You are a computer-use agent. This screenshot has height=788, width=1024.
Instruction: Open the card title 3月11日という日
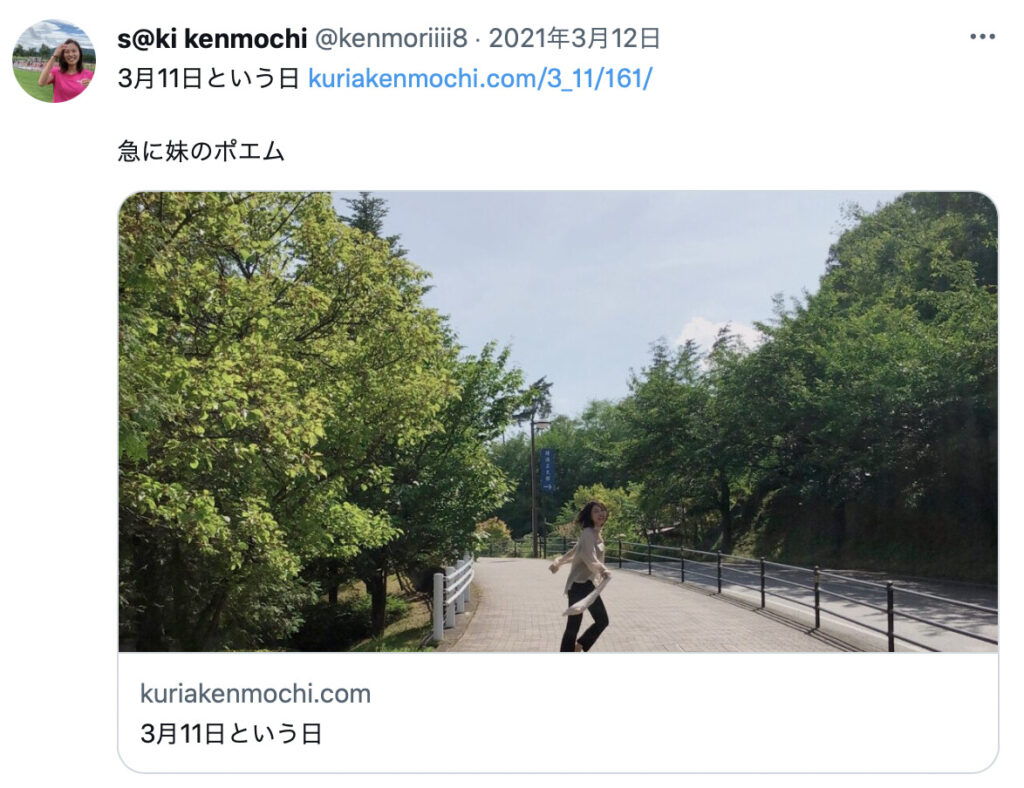pos(231,734)
